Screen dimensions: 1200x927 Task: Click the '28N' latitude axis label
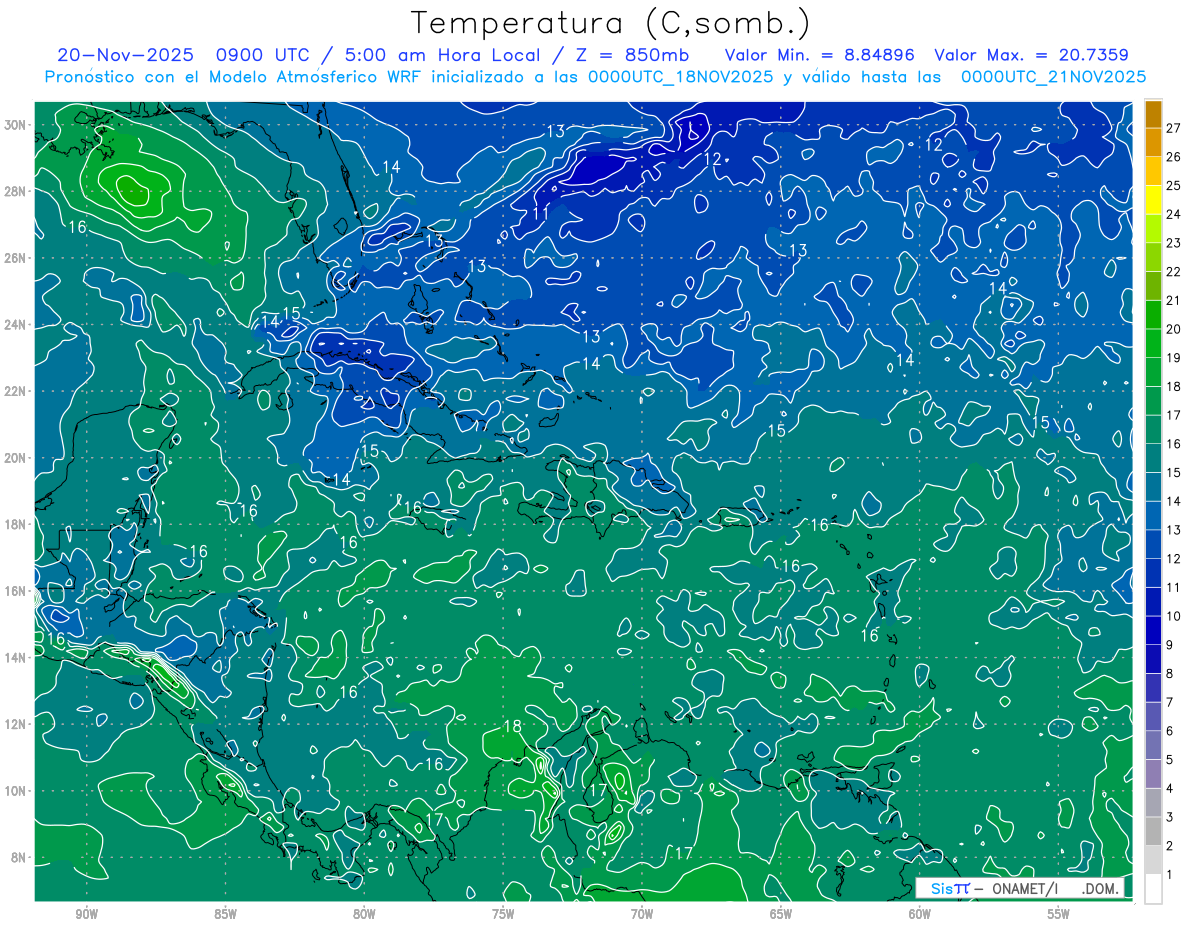pos(15,191)
